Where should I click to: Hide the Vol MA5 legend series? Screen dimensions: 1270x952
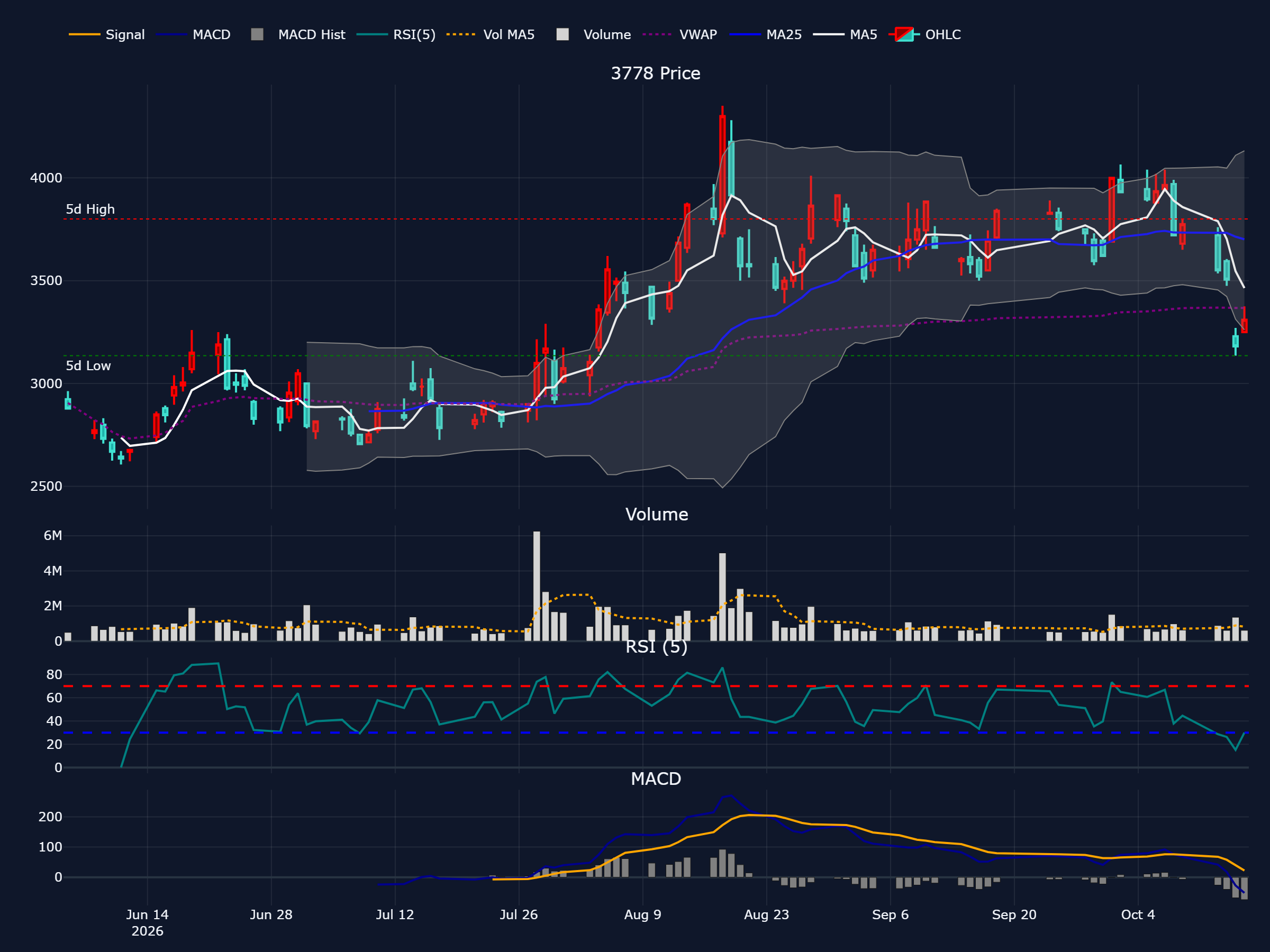(x=491, y=34)
